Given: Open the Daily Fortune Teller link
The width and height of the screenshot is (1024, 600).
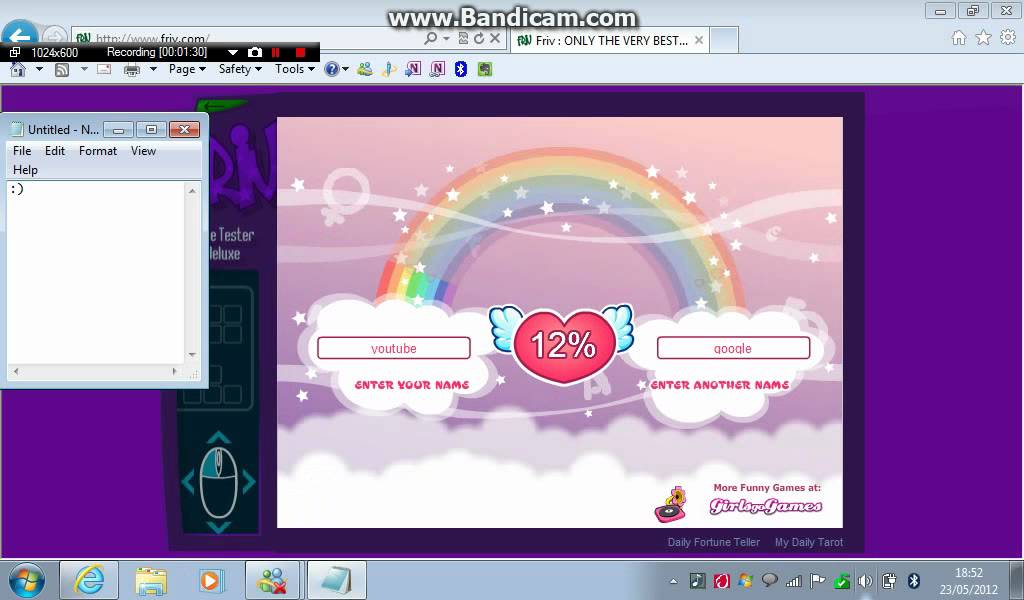Looking at the screenshot, I should 713,542.
